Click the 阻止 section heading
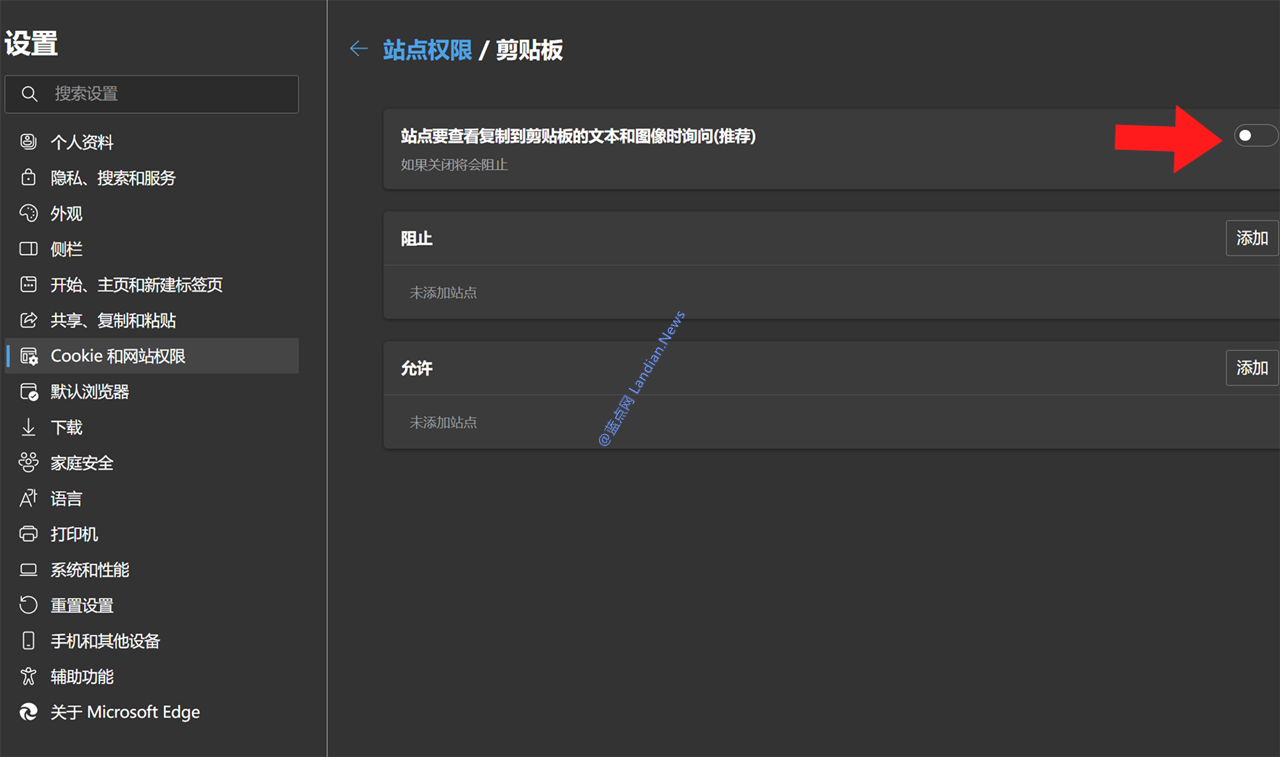 click(x=416, y=239)
